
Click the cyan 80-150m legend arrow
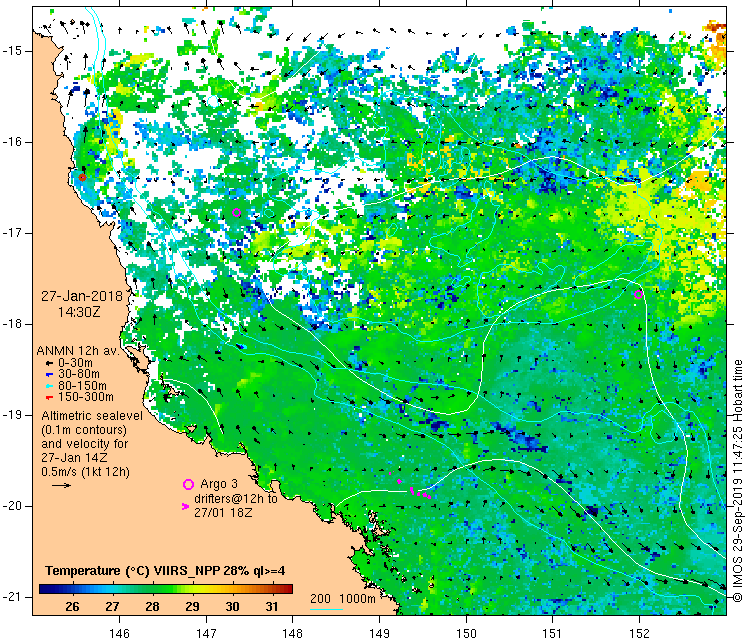49,385
